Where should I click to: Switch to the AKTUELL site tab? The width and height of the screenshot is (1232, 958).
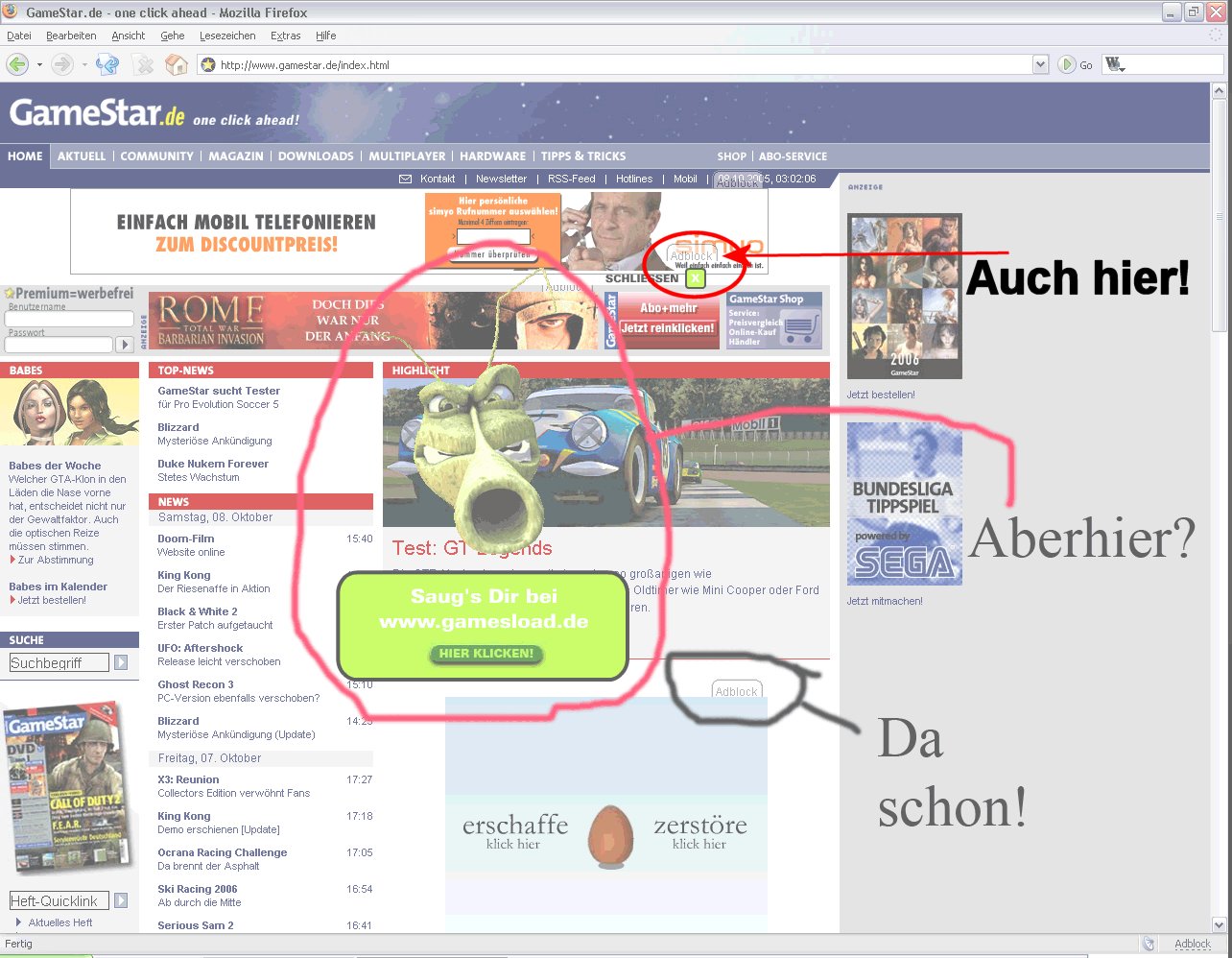click(x=82, y=156)
